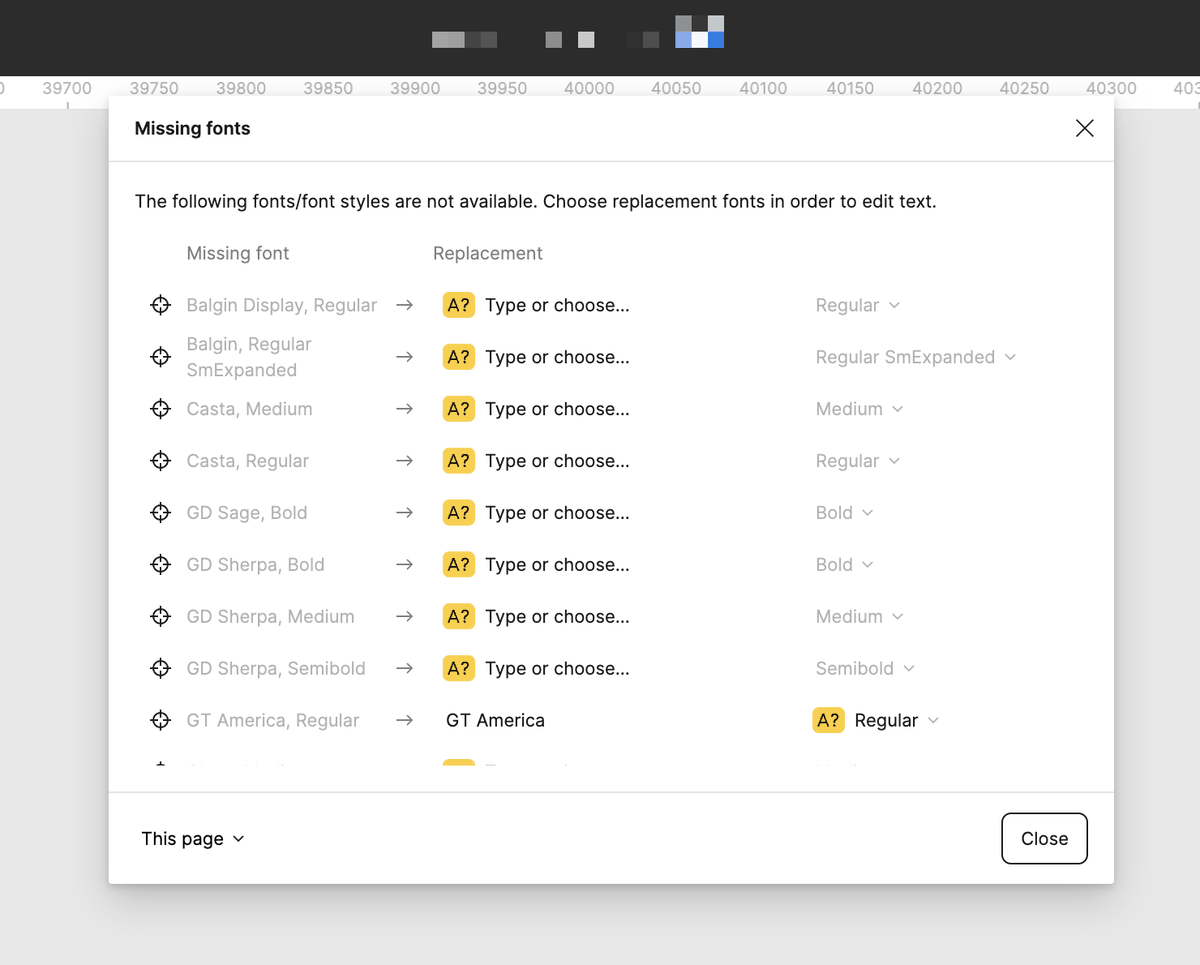This screenshot has height=965, width=1200.
Task: Click the Balgin Display, Regular font name
Action: pos(282,305)
